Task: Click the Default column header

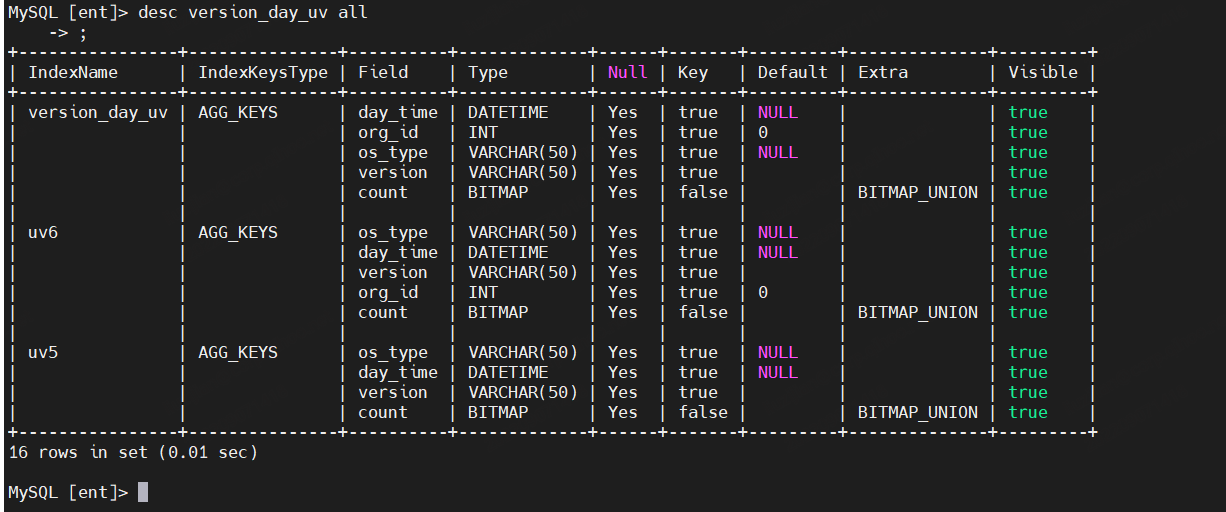Action: pyautogui.click(x=793, y=72)
